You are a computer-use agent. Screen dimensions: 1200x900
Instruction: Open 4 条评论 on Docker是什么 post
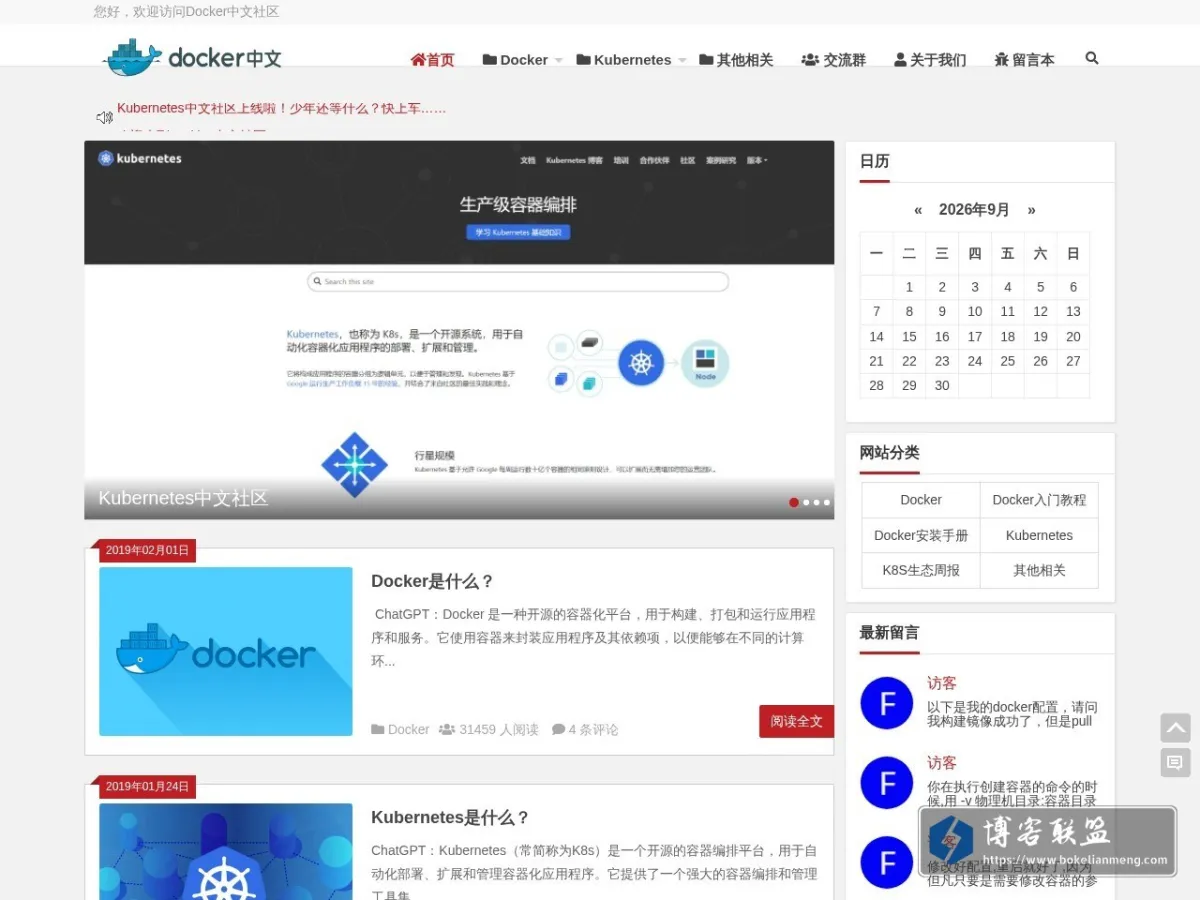click(585, 730)
